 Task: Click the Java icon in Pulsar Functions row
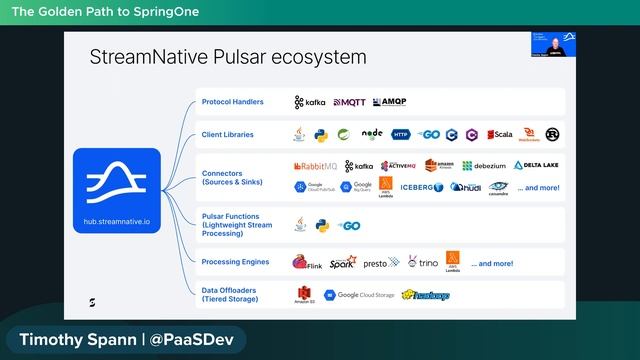pyautogui.click(x=300, y=224)
